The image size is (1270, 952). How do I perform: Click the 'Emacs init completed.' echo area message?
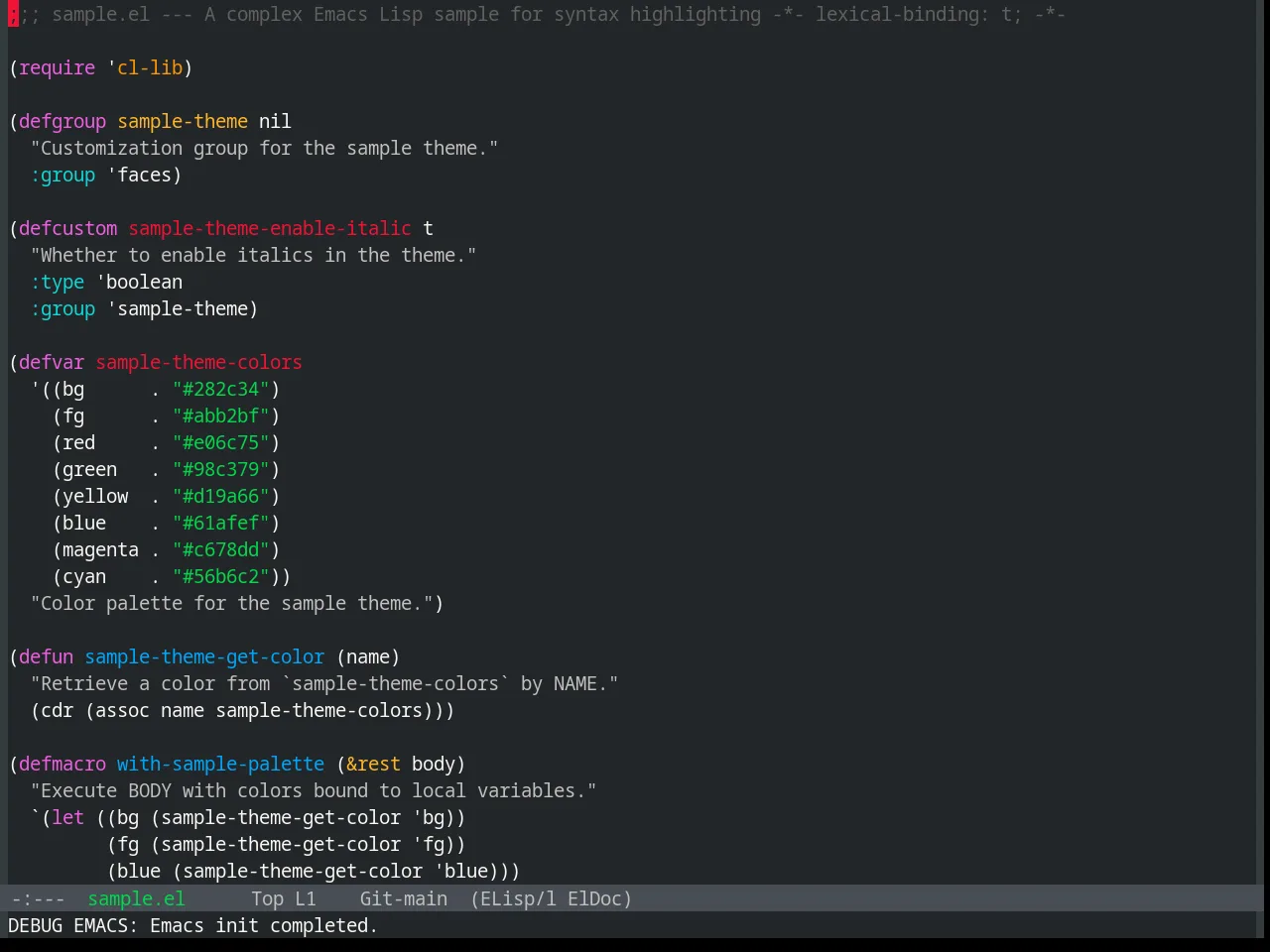[x=264, y=925]
